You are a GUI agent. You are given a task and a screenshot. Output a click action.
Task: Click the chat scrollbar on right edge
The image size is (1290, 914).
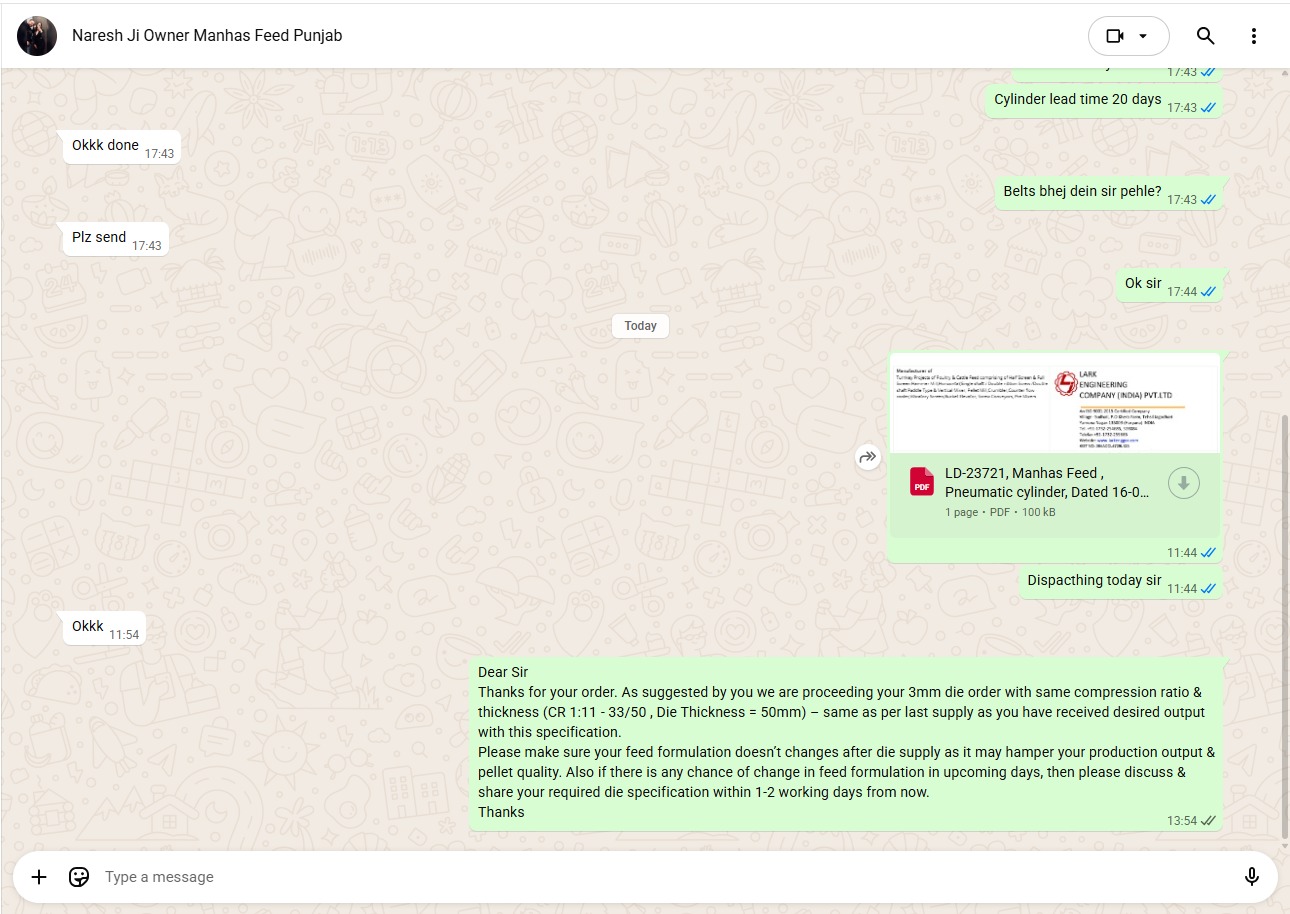1284,620
